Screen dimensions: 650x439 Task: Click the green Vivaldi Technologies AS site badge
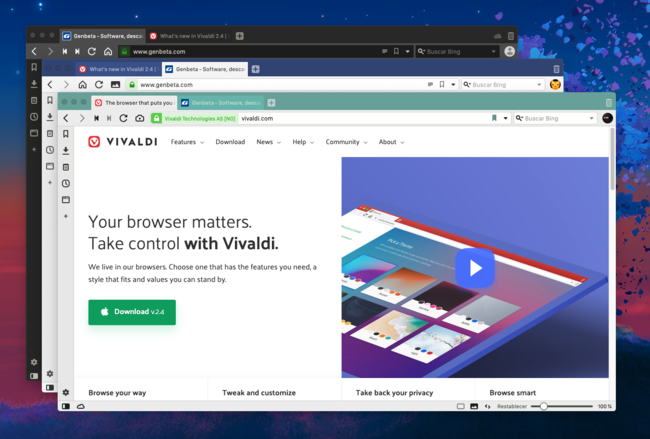(194, 119)
